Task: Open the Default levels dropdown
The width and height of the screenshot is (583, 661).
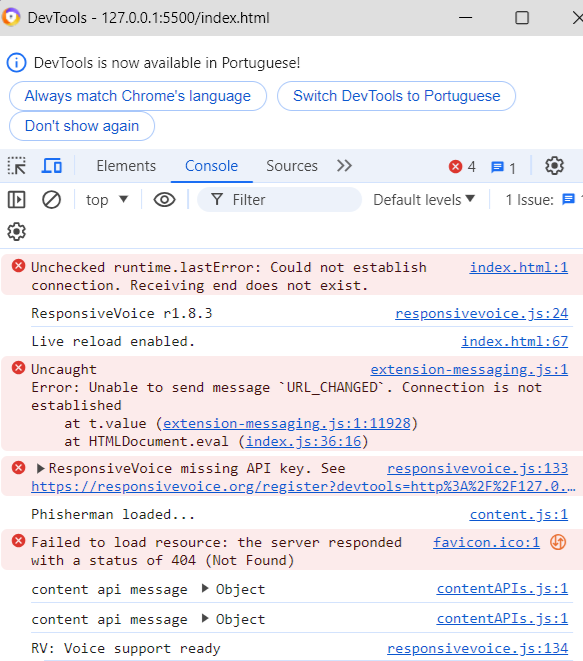Action: click(424, 199)
